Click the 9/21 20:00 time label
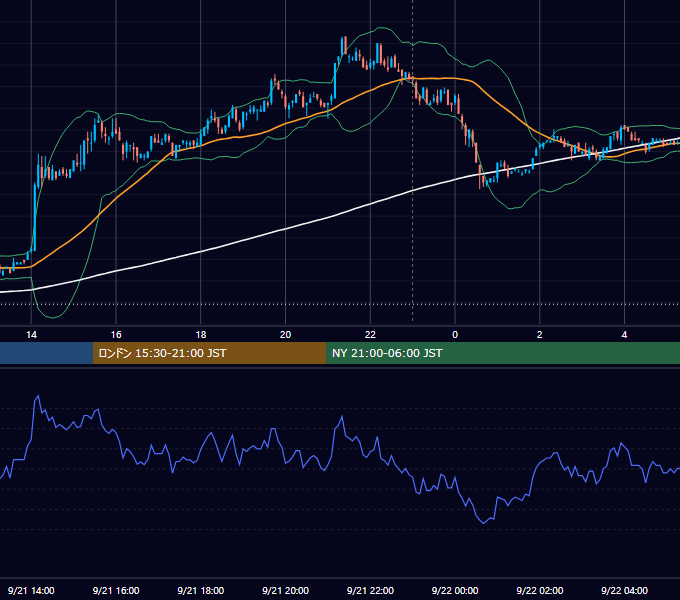 click(x=285, y=590)
